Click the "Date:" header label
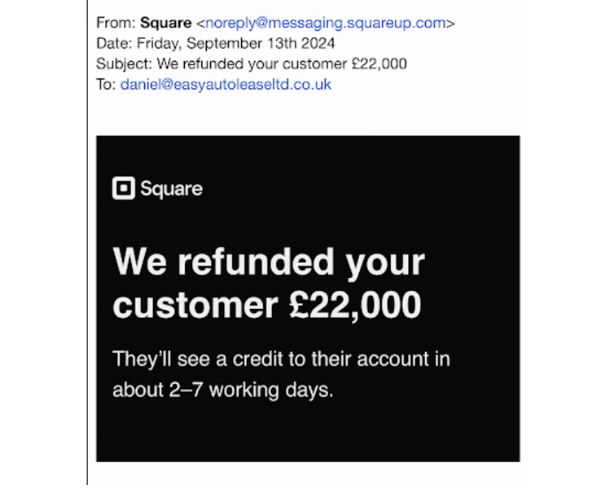This screenshot has height=500, width=600. point(114,43)
